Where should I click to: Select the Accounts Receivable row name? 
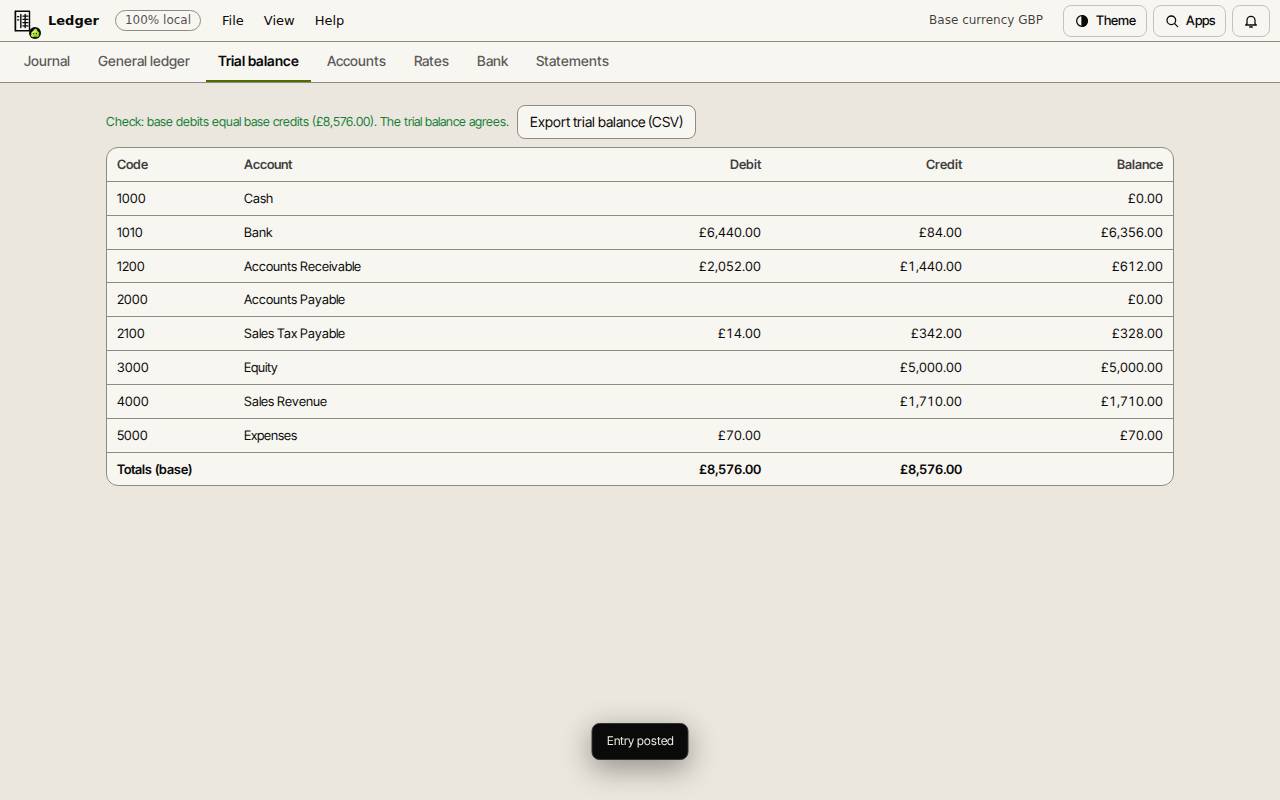pyautogui.click(x=302, y=266)
